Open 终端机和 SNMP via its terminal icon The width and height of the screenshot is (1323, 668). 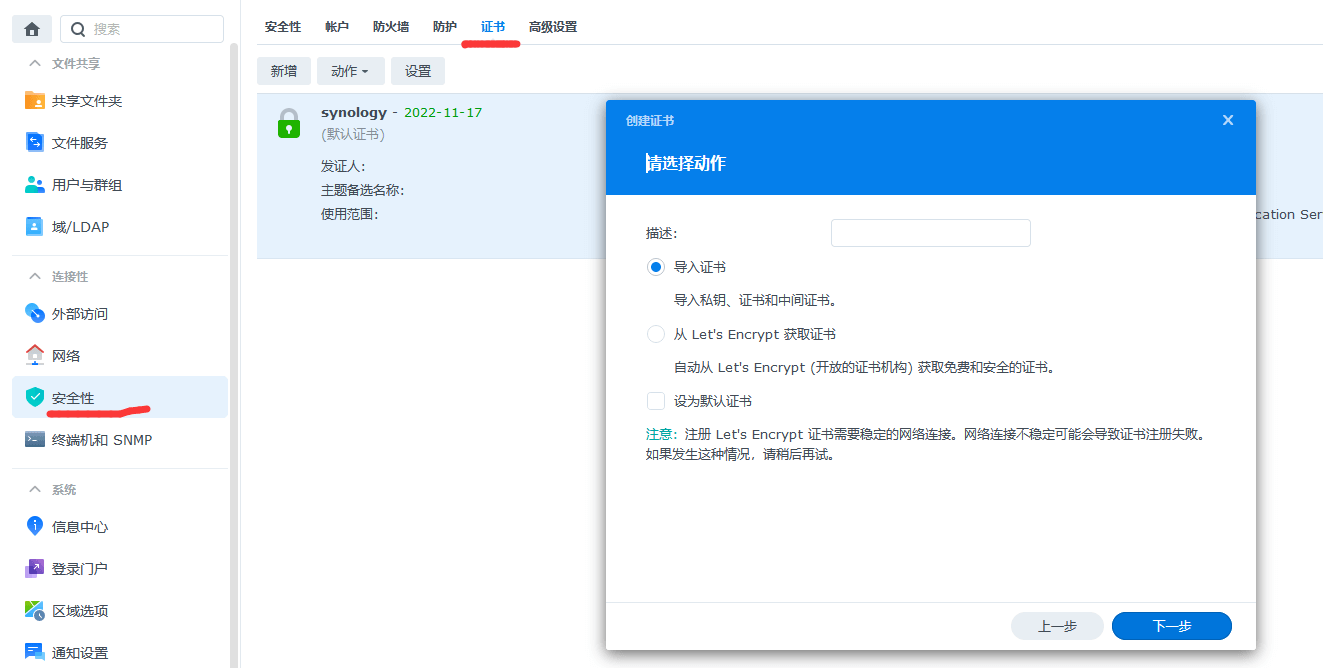[35, 440]
